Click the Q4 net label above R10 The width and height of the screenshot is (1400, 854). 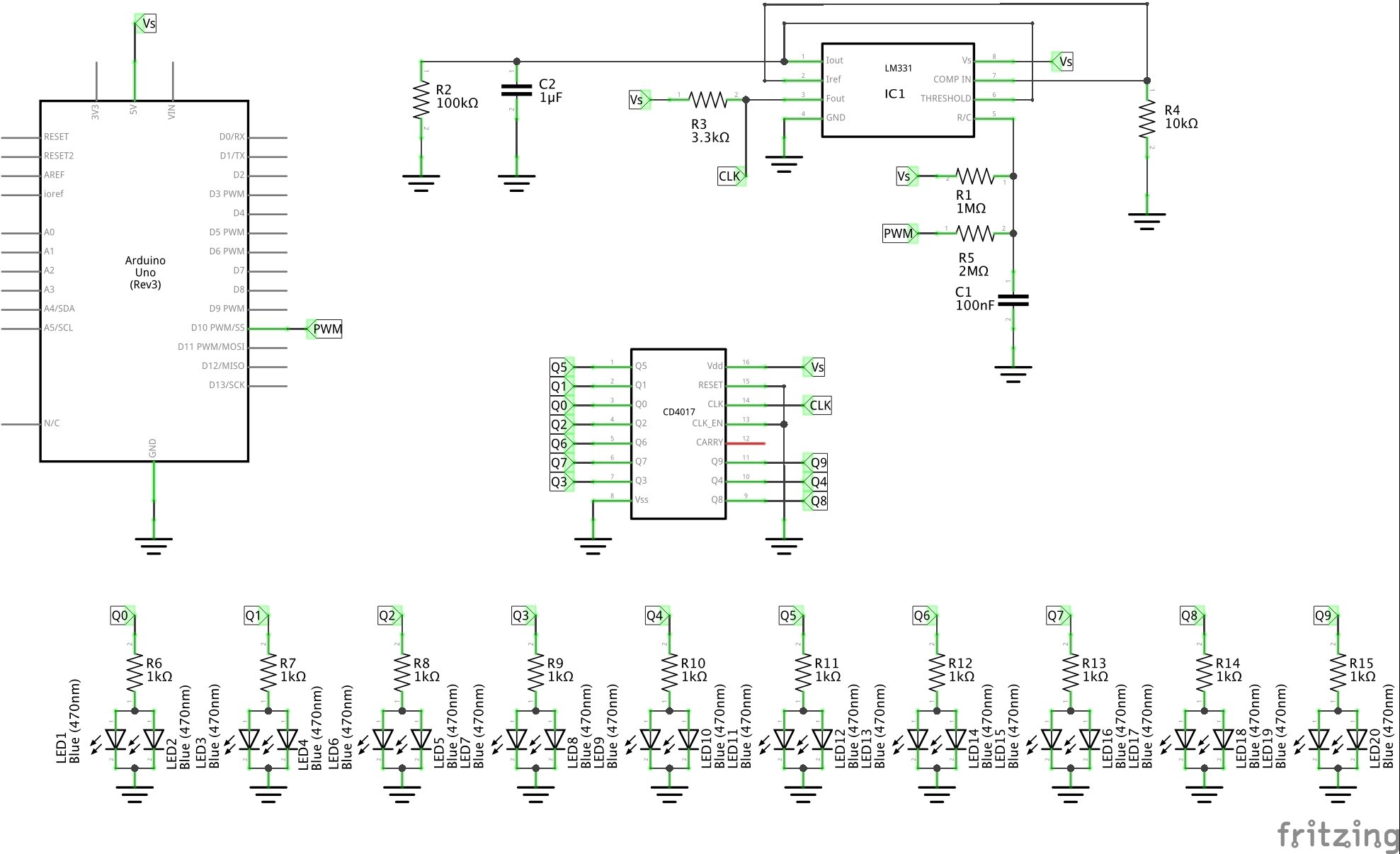coord(658,615)
